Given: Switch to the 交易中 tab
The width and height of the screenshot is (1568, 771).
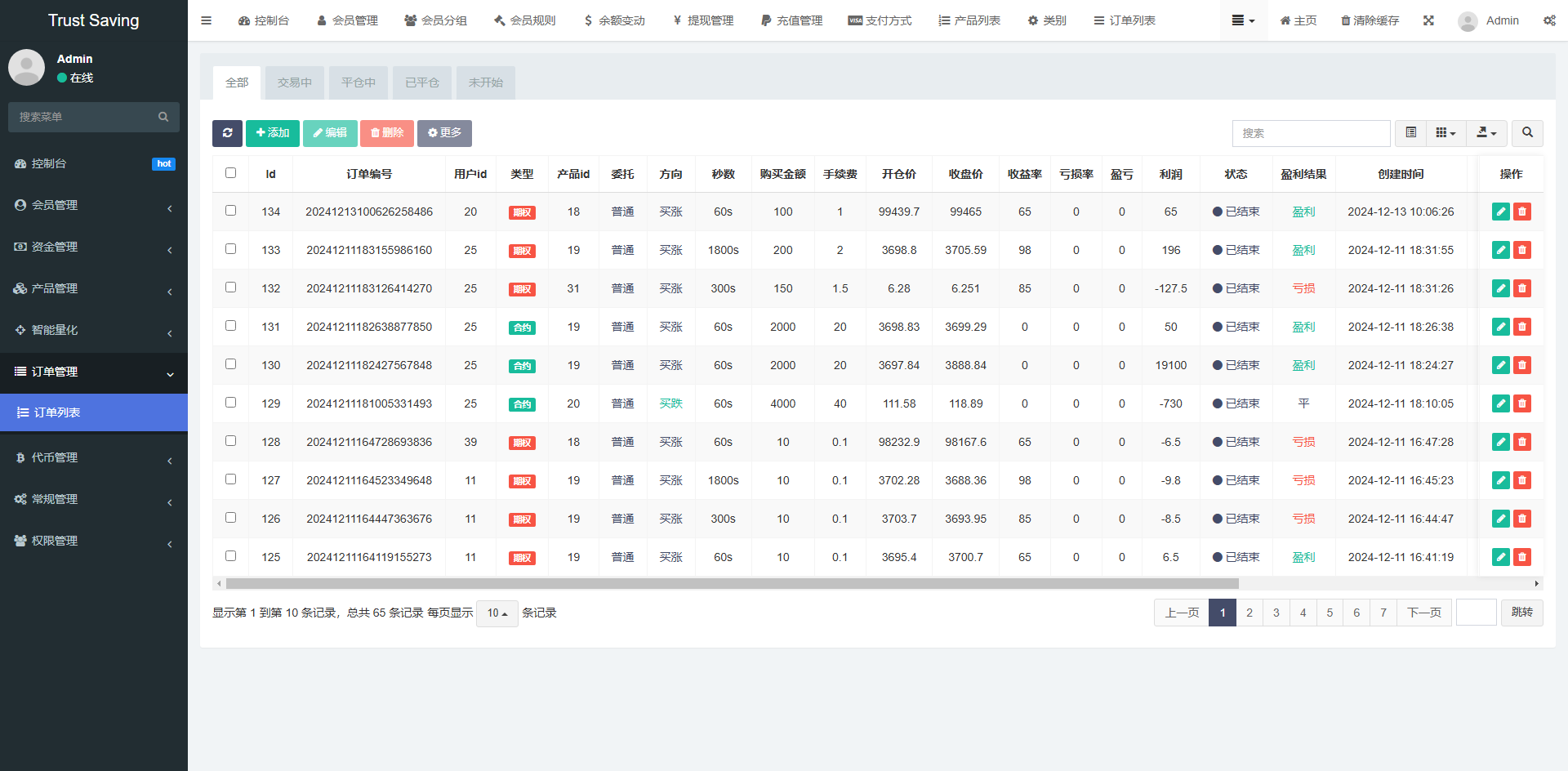Looking at the screenshot, I should pyautogui.click(x=295, y=82).
